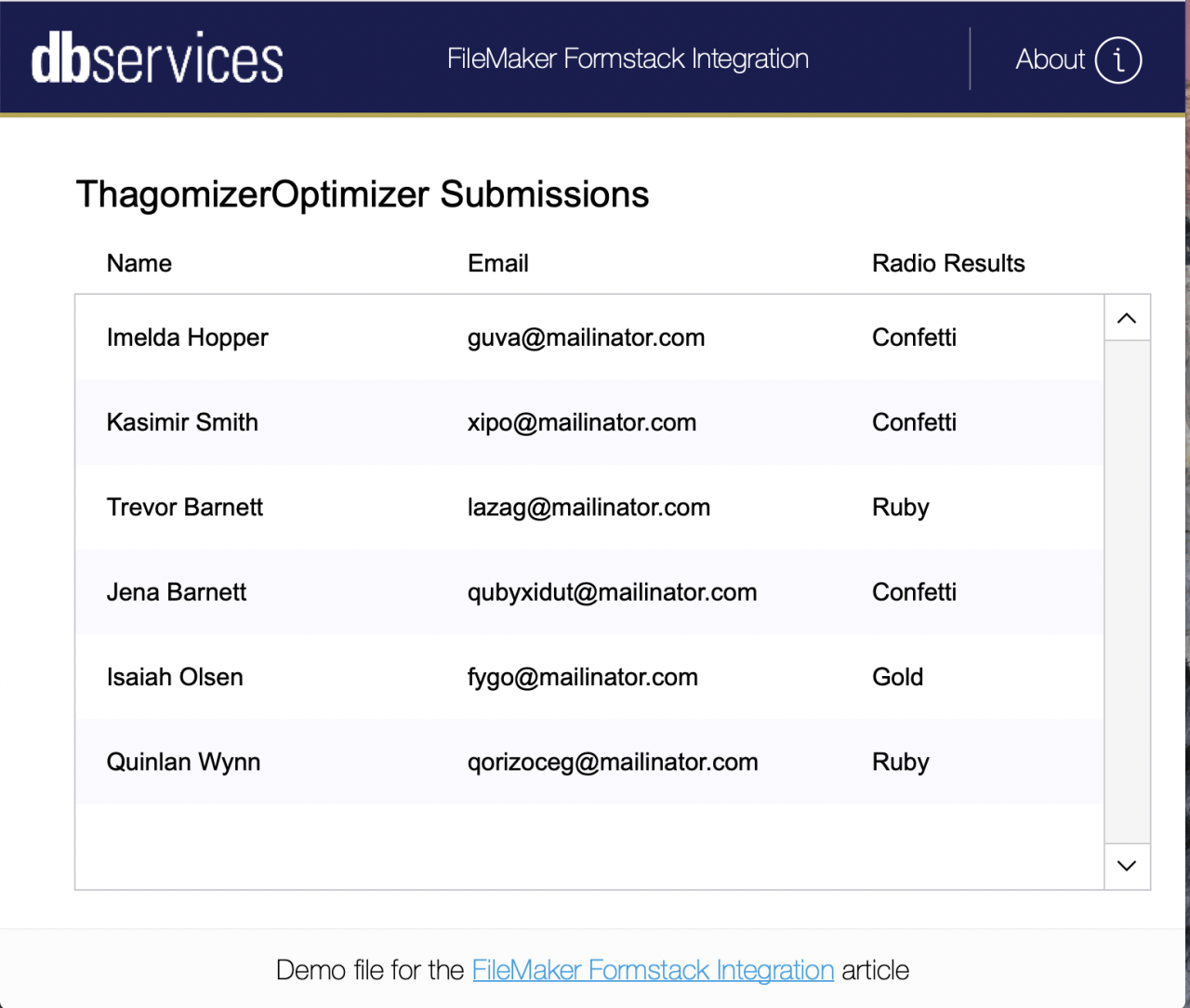The height and width of the screenshot is (1008, 1190).
Task: Click Ruby result in Trevor Barnett row
Action: pyautogui.click(x=900, y=508)
